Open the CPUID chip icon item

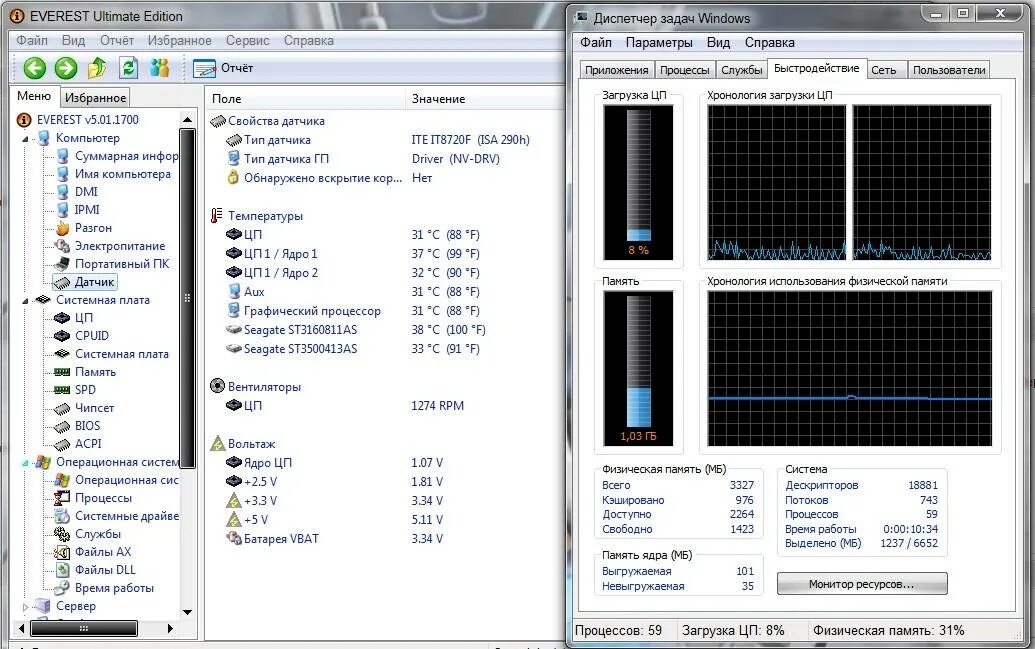[x=62, y=335]
